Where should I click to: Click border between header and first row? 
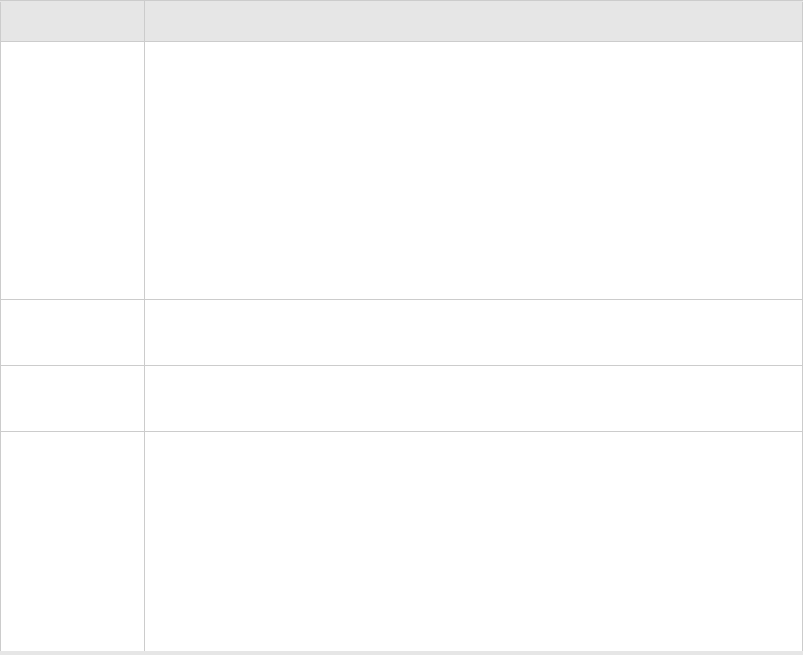point(402,41)
